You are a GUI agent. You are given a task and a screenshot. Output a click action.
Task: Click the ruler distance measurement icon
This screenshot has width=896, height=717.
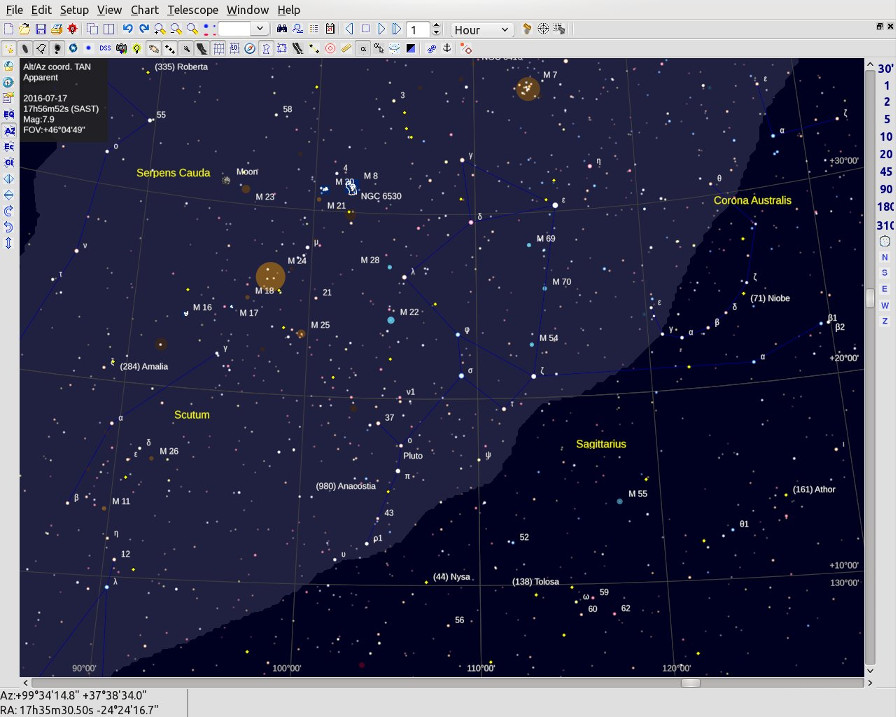[x=346, y=49]
